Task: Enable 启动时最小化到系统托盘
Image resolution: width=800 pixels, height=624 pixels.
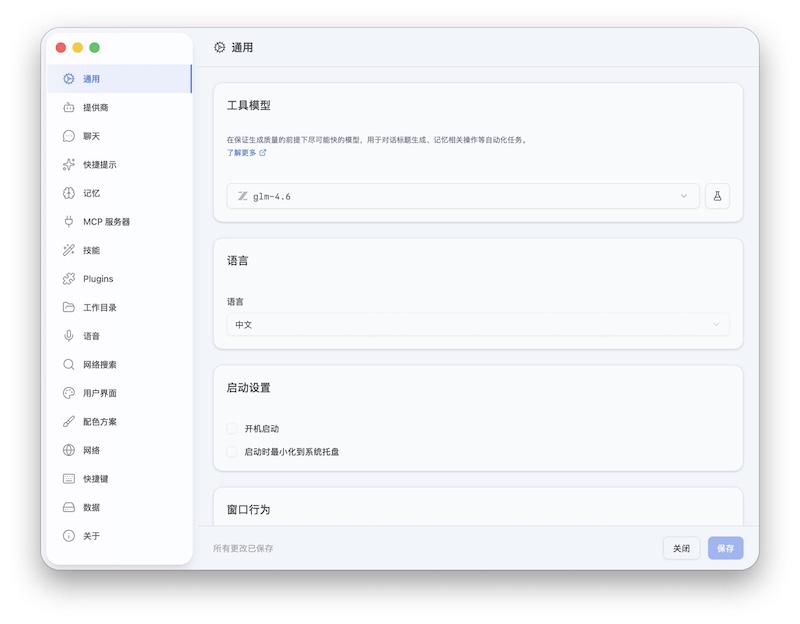Action: point(231,451)
